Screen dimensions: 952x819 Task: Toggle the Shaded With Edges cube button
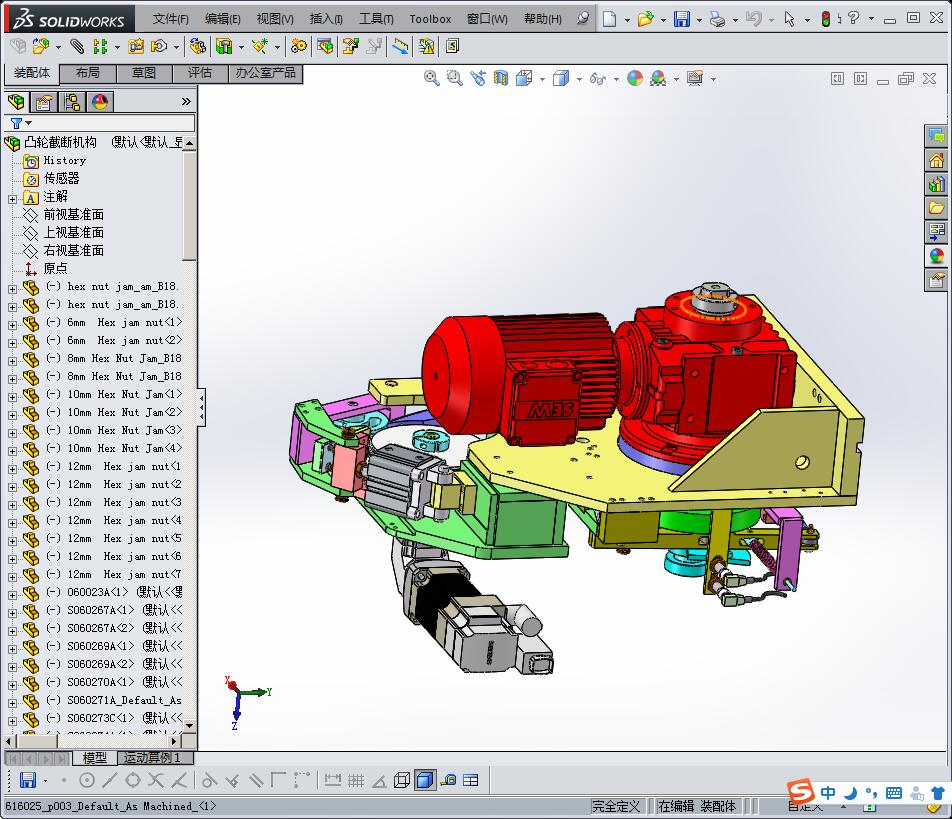(x=425, y=780)
